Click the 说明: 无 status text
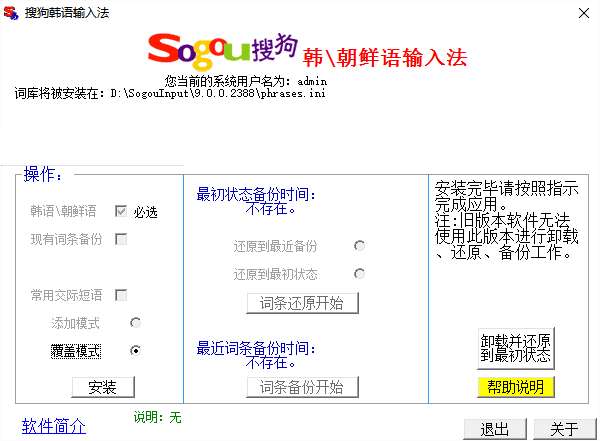600x441 pixels. [x=157, y=417]
